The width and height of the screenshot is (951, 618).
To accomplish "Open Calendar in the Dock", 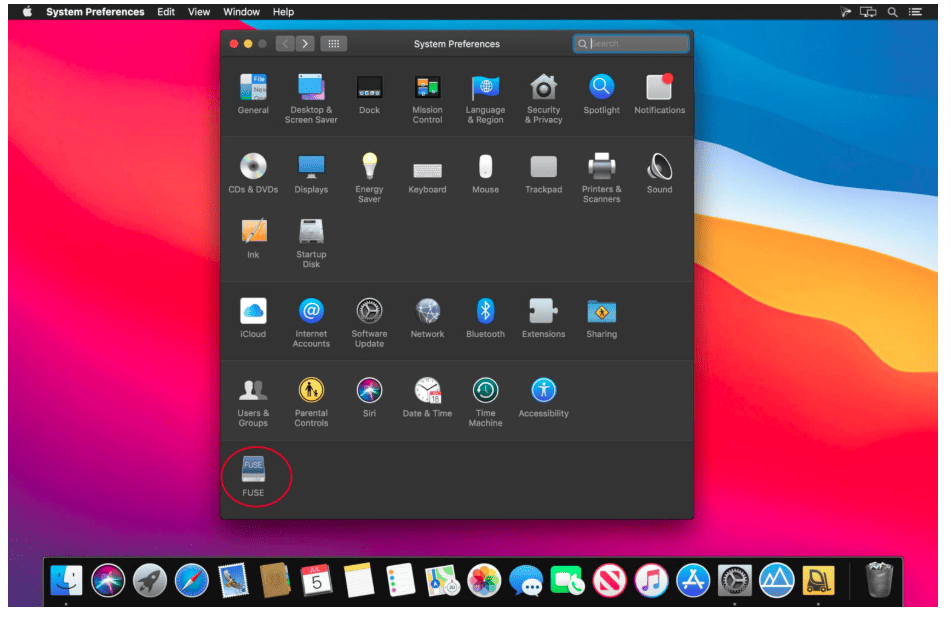I will [316, 580].
